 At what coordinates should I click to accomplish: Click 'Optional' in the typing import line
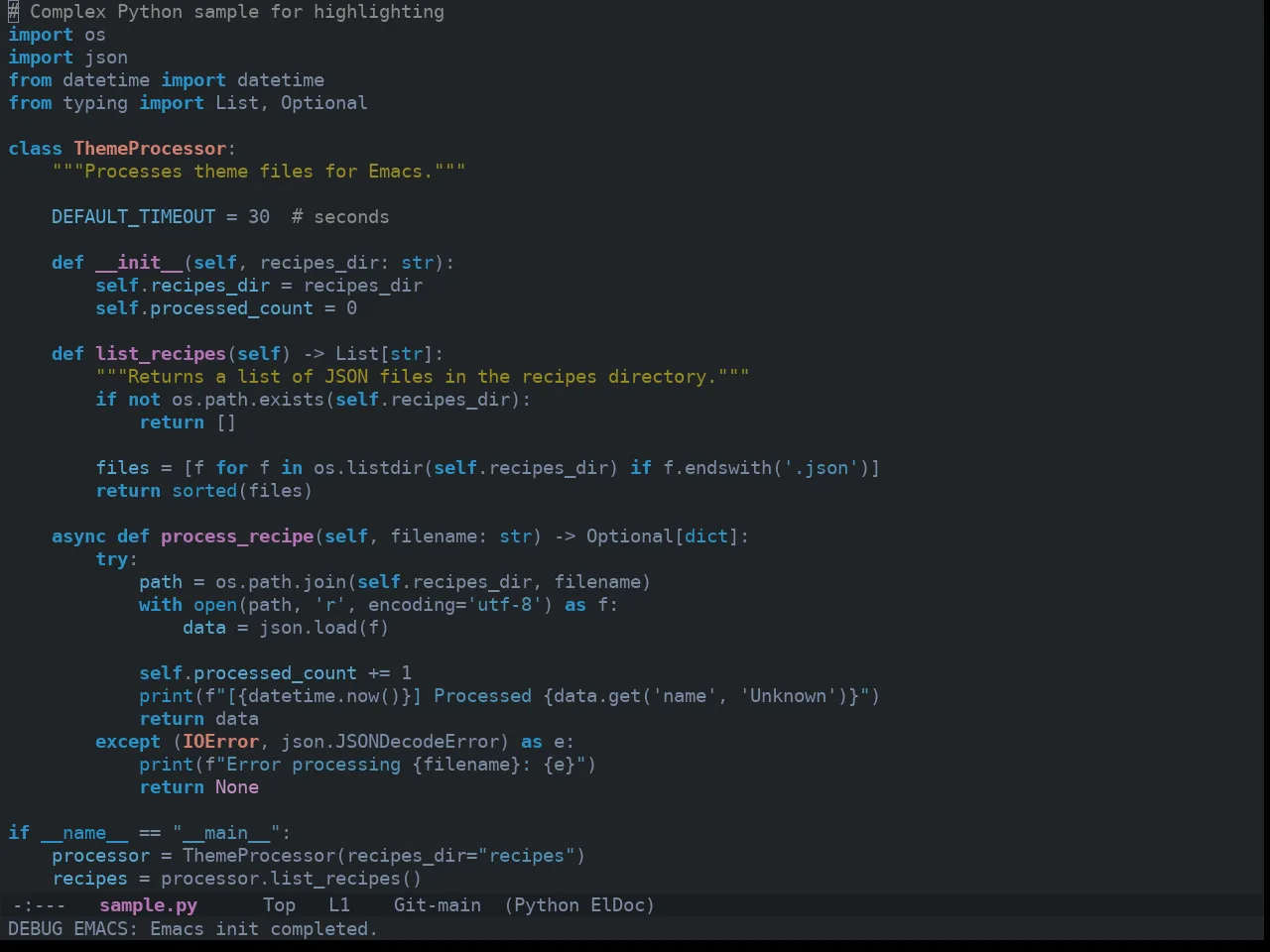click(x=323, y=103)
